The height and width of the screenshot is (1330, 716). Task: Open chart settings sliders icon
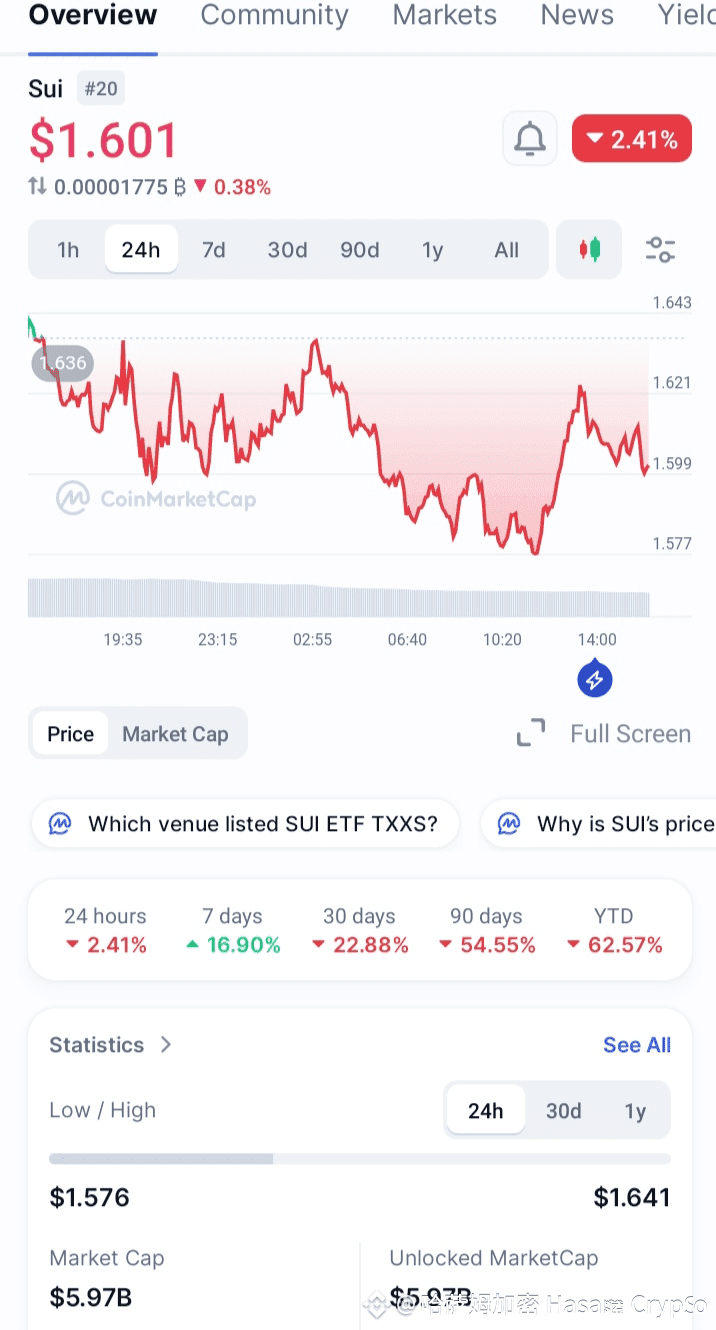pyautogui.click(x=660, y=249)
